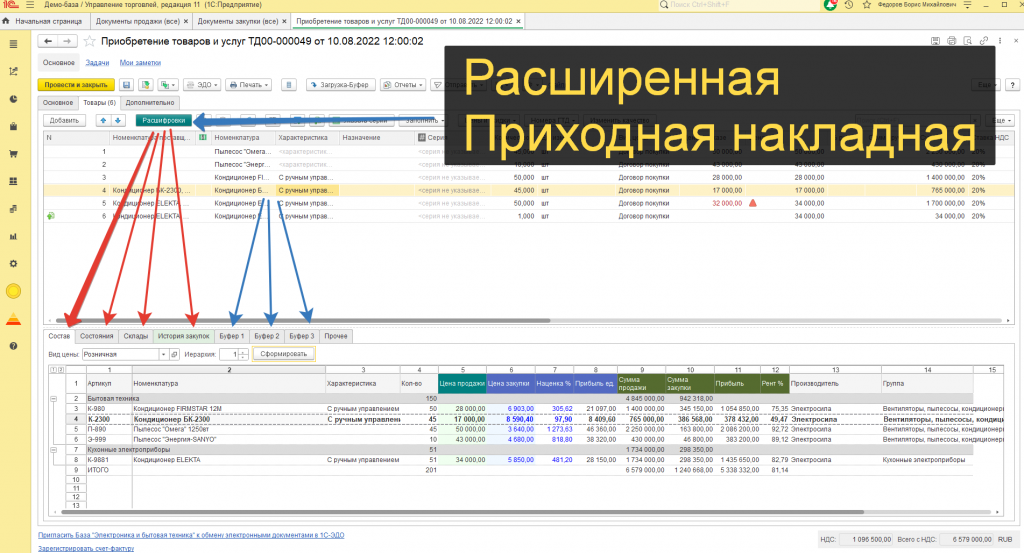Open Буфер 3 tab

click(302, 336)
